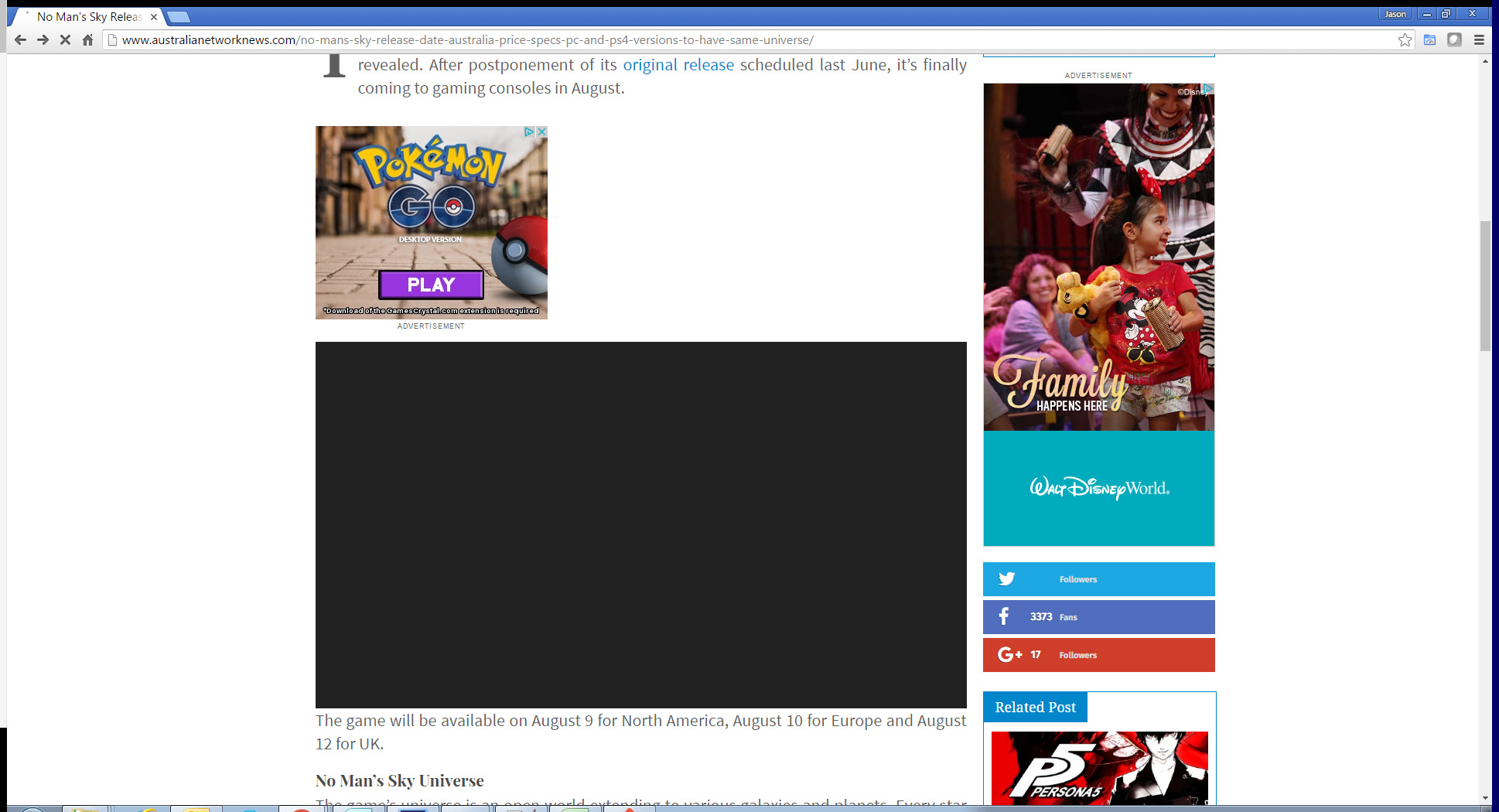
Task: Follow the 'original release' link
Action: click(678, 65)
